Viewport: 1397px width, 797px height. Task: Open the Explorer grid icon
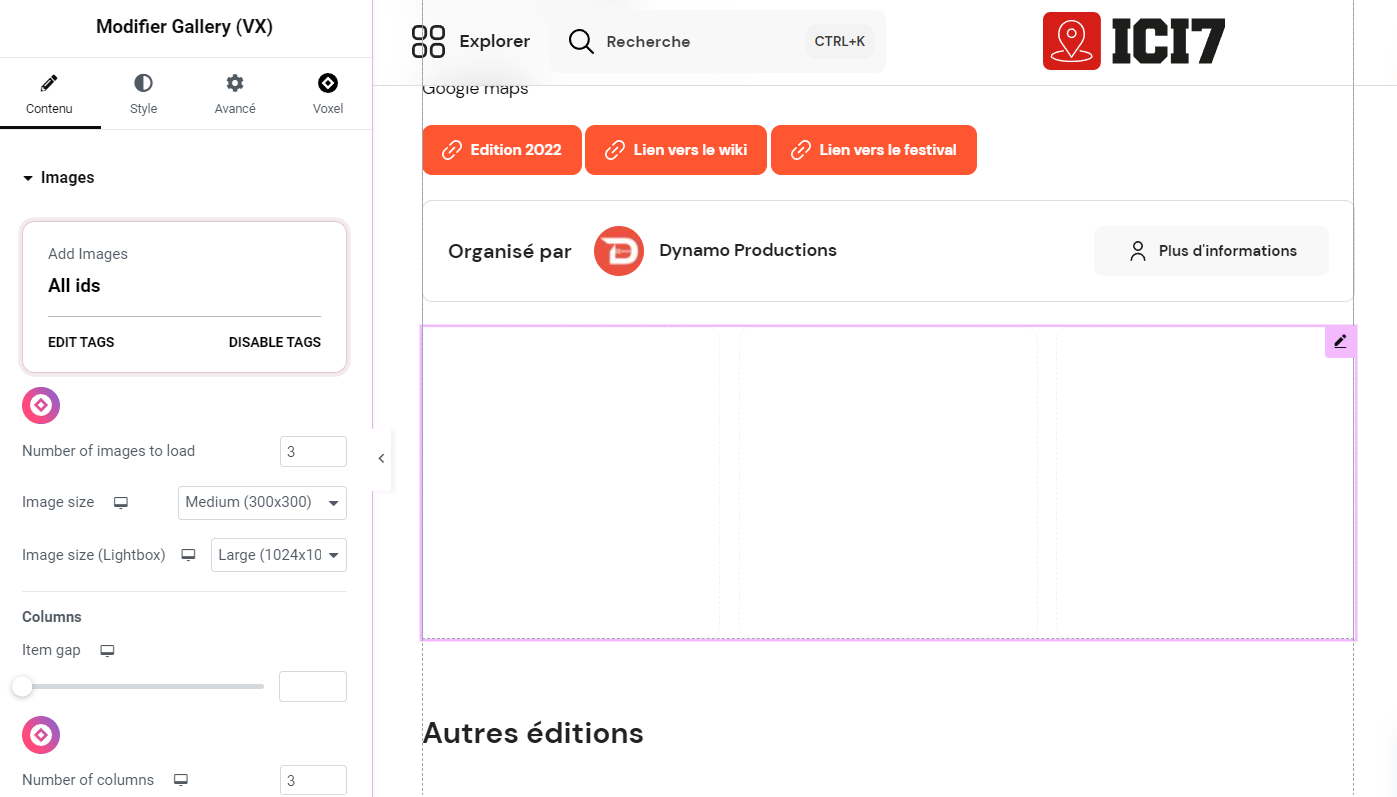[428, 41]
